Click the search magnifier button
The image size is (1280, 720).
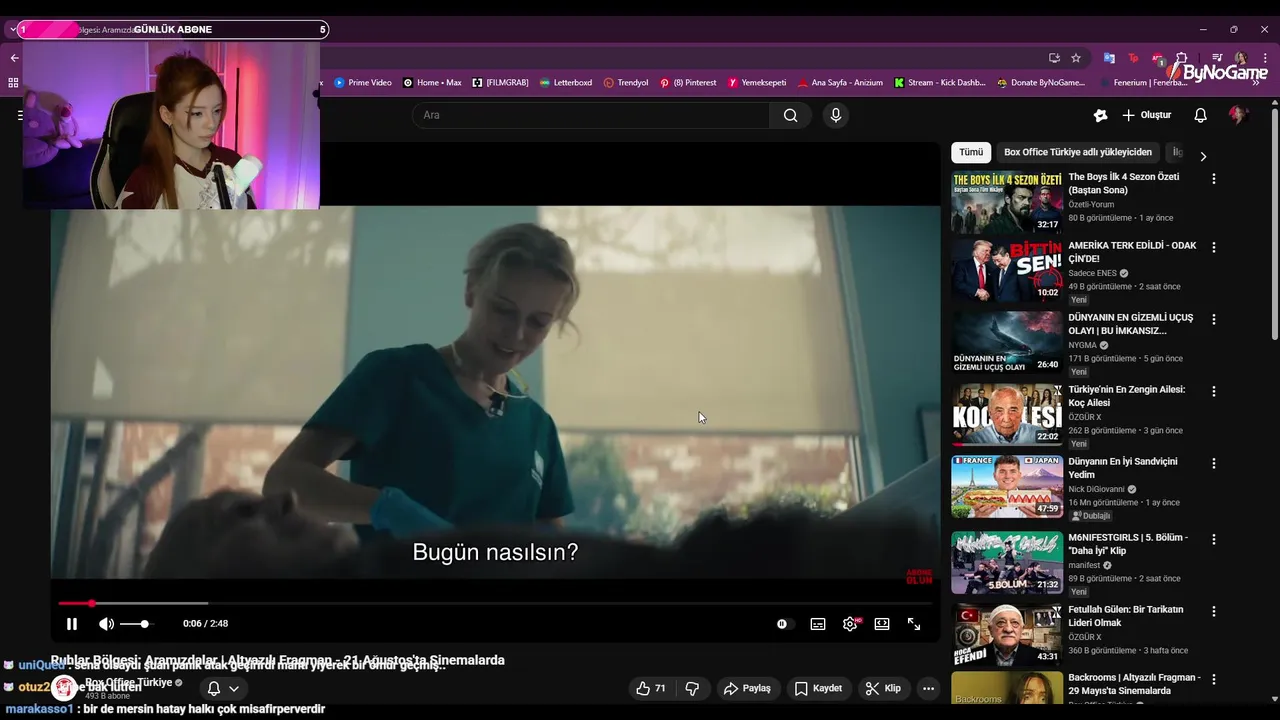pos(790,115)
